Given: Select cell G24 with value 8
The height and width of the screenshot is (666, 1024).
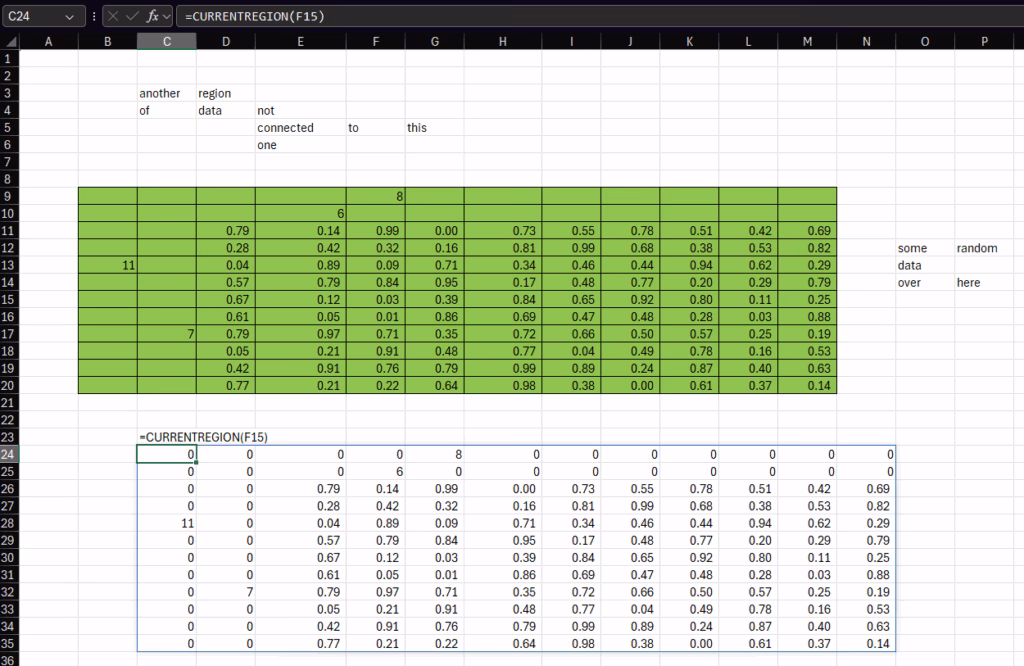Looking at the screenshot, I should tap(434, 454).
